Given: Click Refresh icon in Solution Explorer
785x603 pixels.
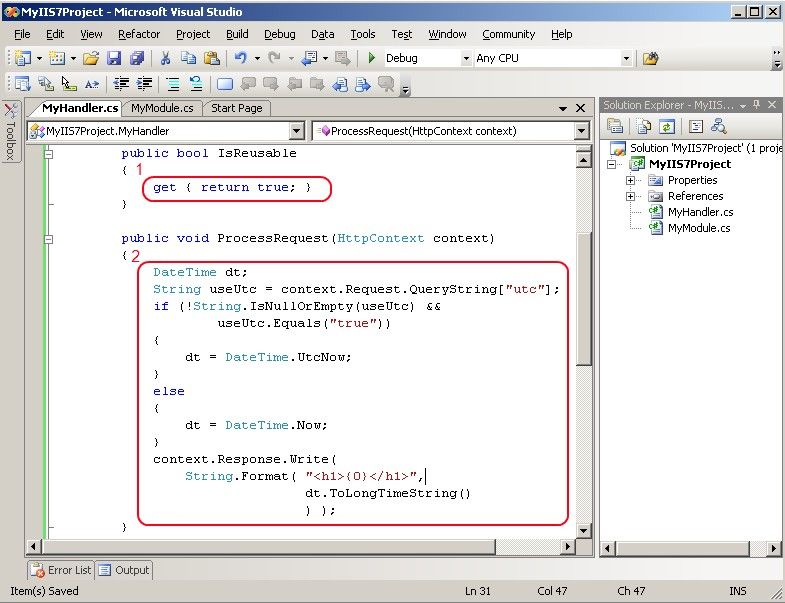Looking at the screenshot, I should pyautogui.click(x=667, y=126).
